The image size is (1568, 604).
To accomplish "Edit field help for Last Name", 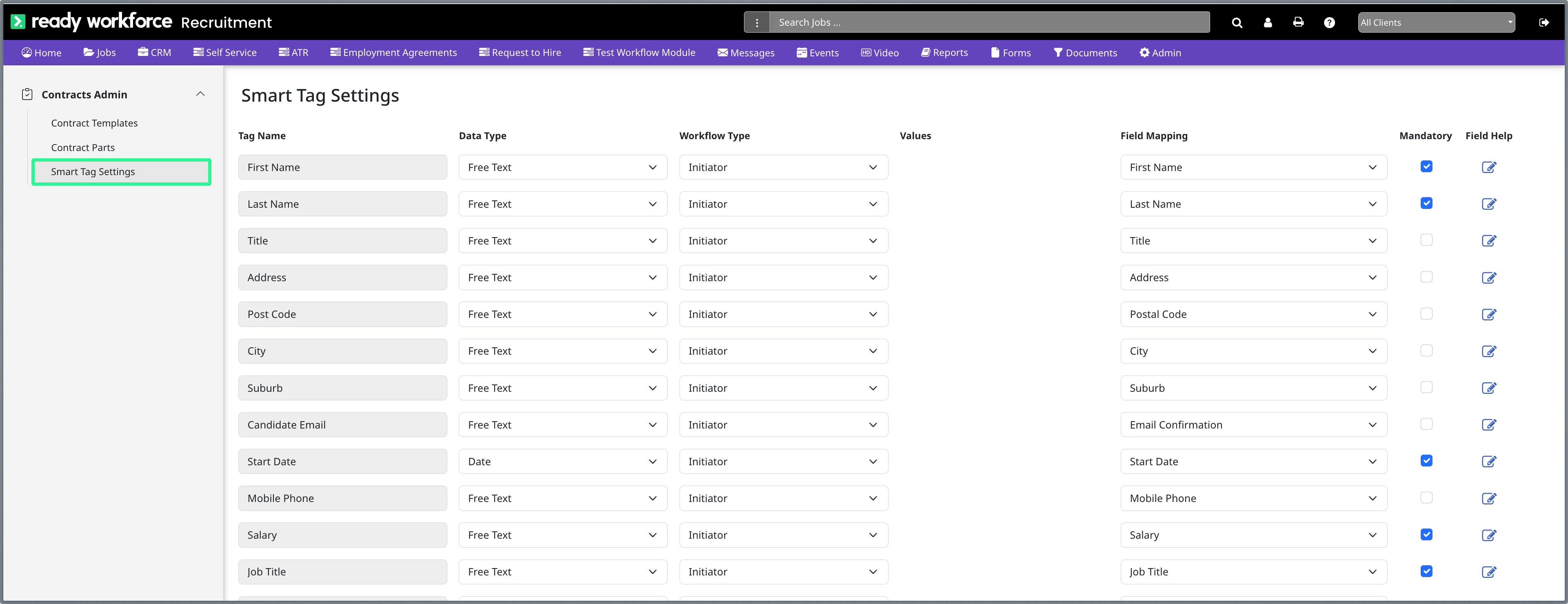I will click(x=1489, y=204).
